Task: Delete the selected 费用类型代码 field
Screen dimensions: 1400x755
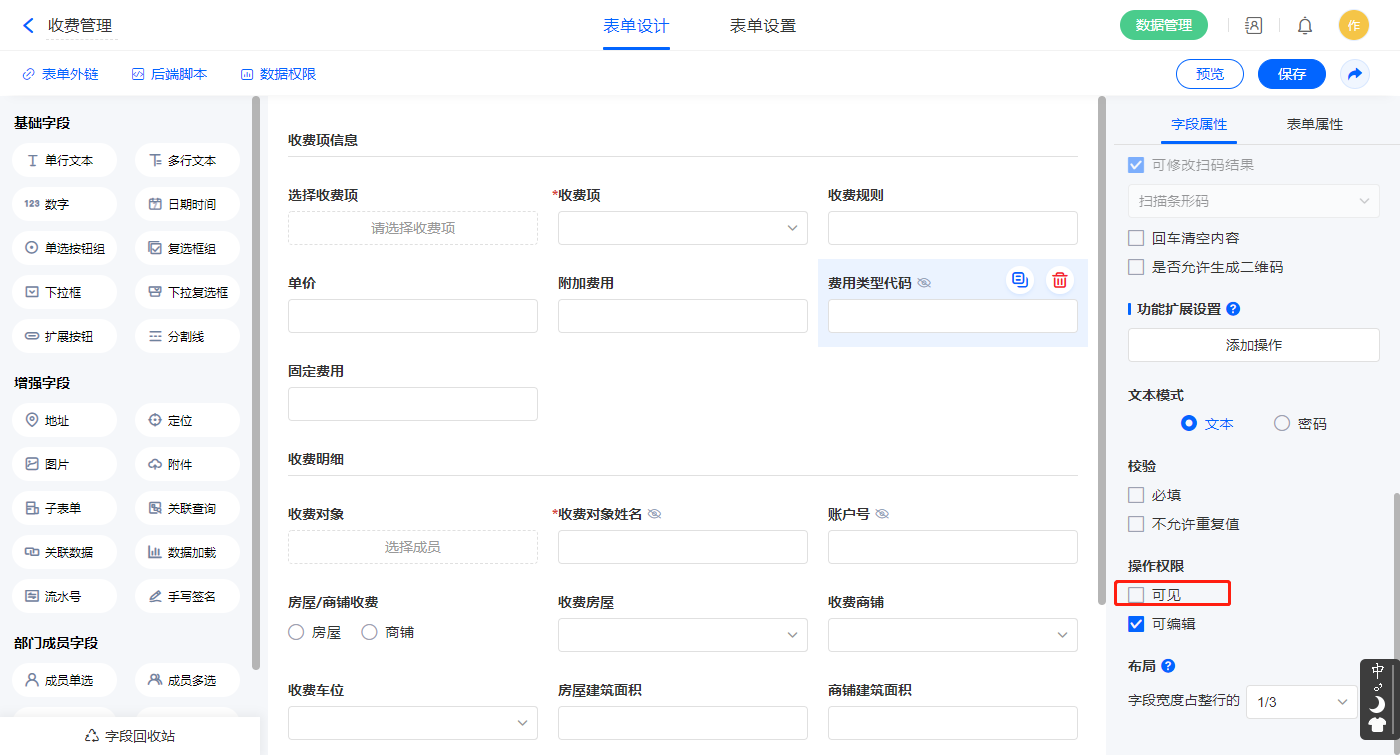Action: [1059, 281]
